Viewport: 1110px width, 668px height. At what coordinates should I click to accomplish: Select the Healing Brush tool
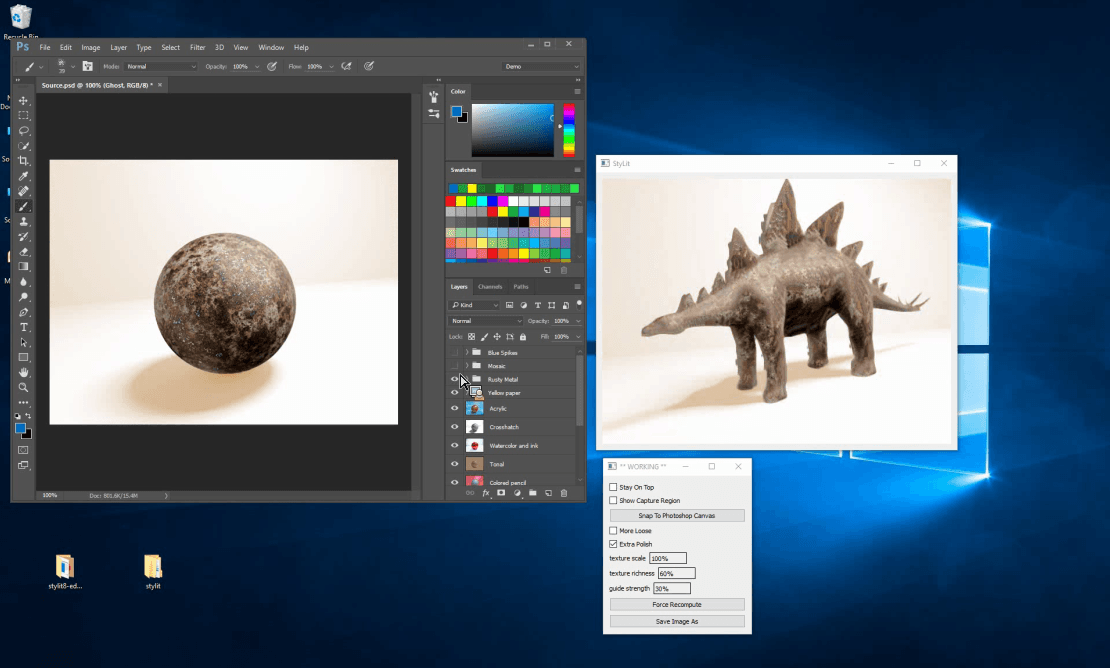tap(23, 191)
